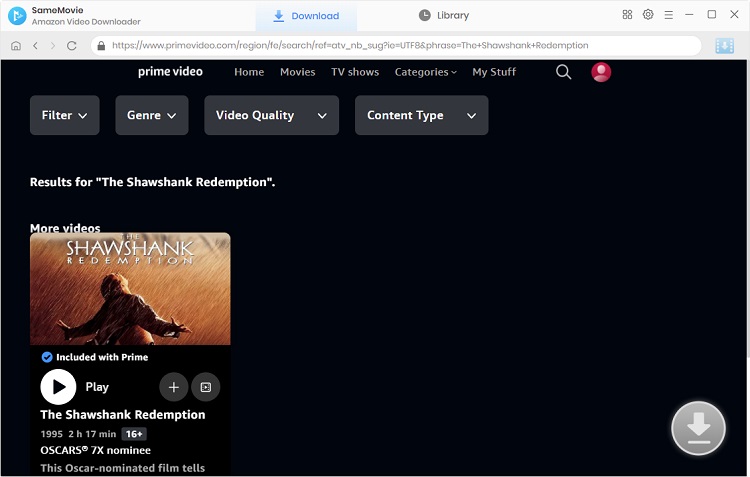The image size is (750, 477).
Task: Click the vertical scrollbar on the right
Action: [747, 210]
